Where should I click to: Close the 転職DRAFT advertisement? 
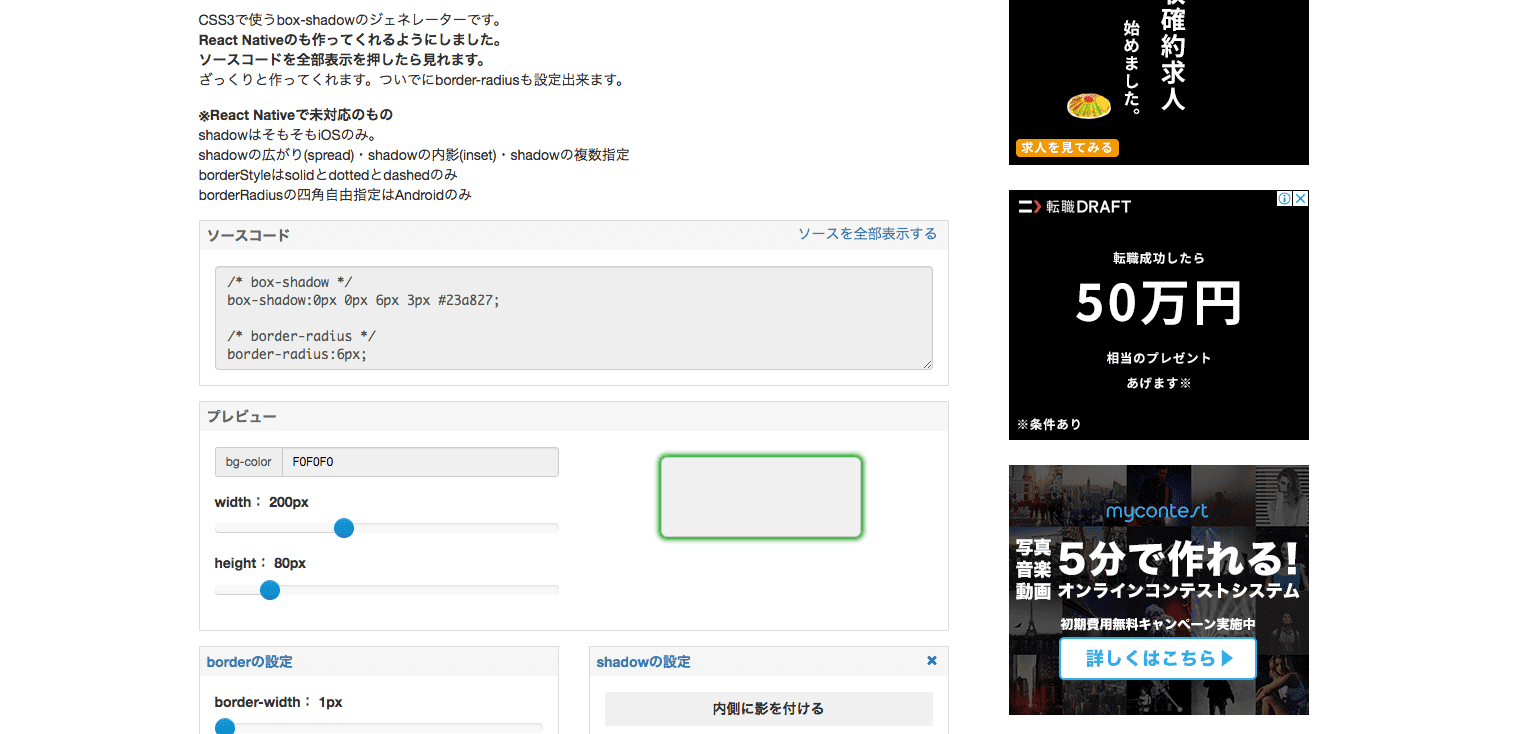1300,199
